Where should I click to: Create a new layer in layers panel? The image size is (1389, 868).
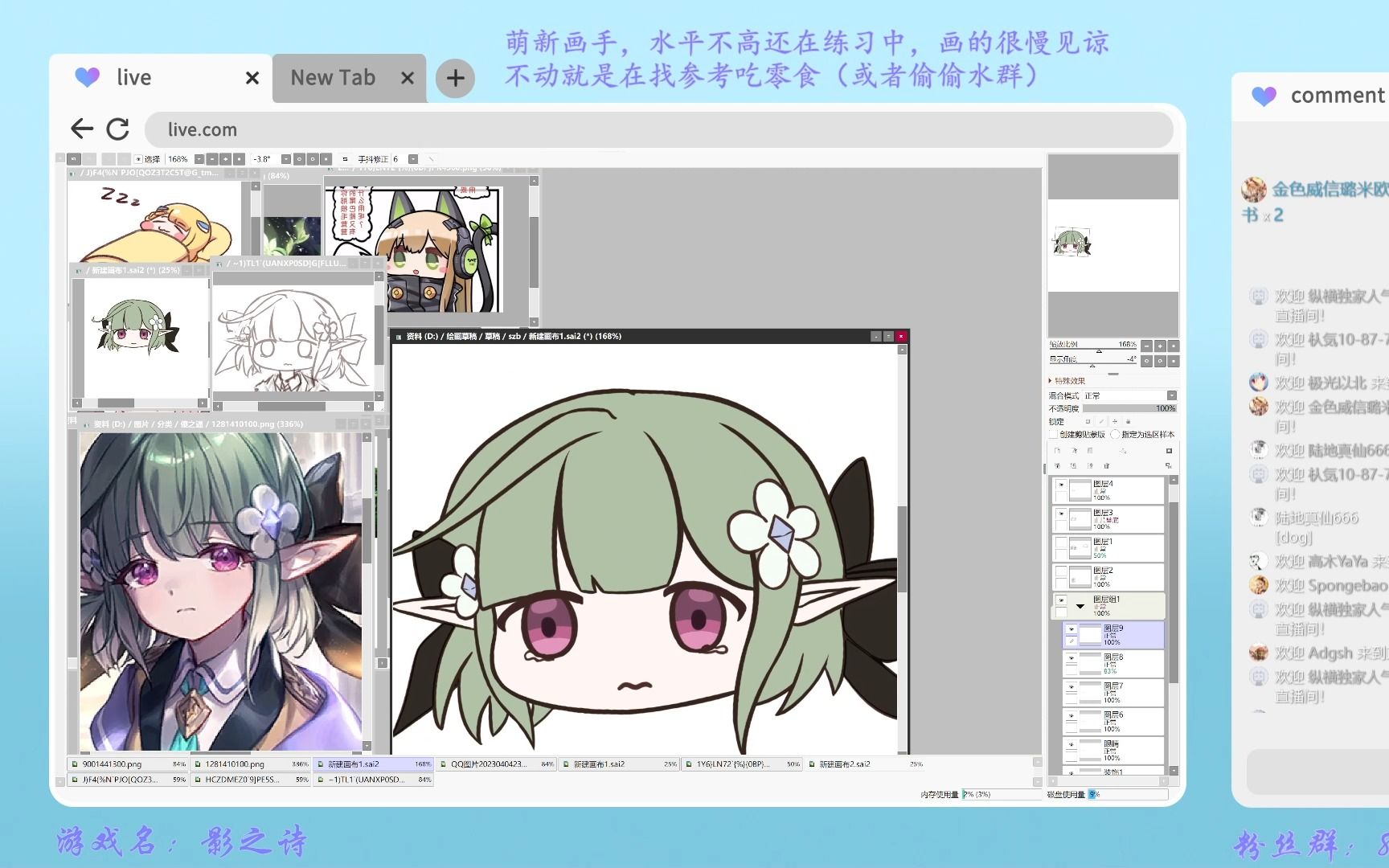1057,451
